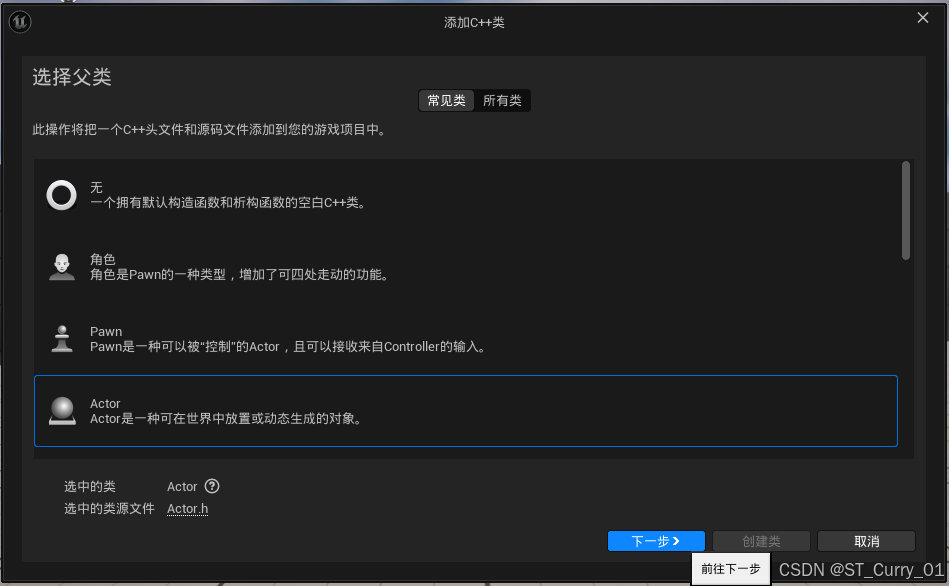
Task: Click the class list scrollbar
Action: [x=906, y=211]
